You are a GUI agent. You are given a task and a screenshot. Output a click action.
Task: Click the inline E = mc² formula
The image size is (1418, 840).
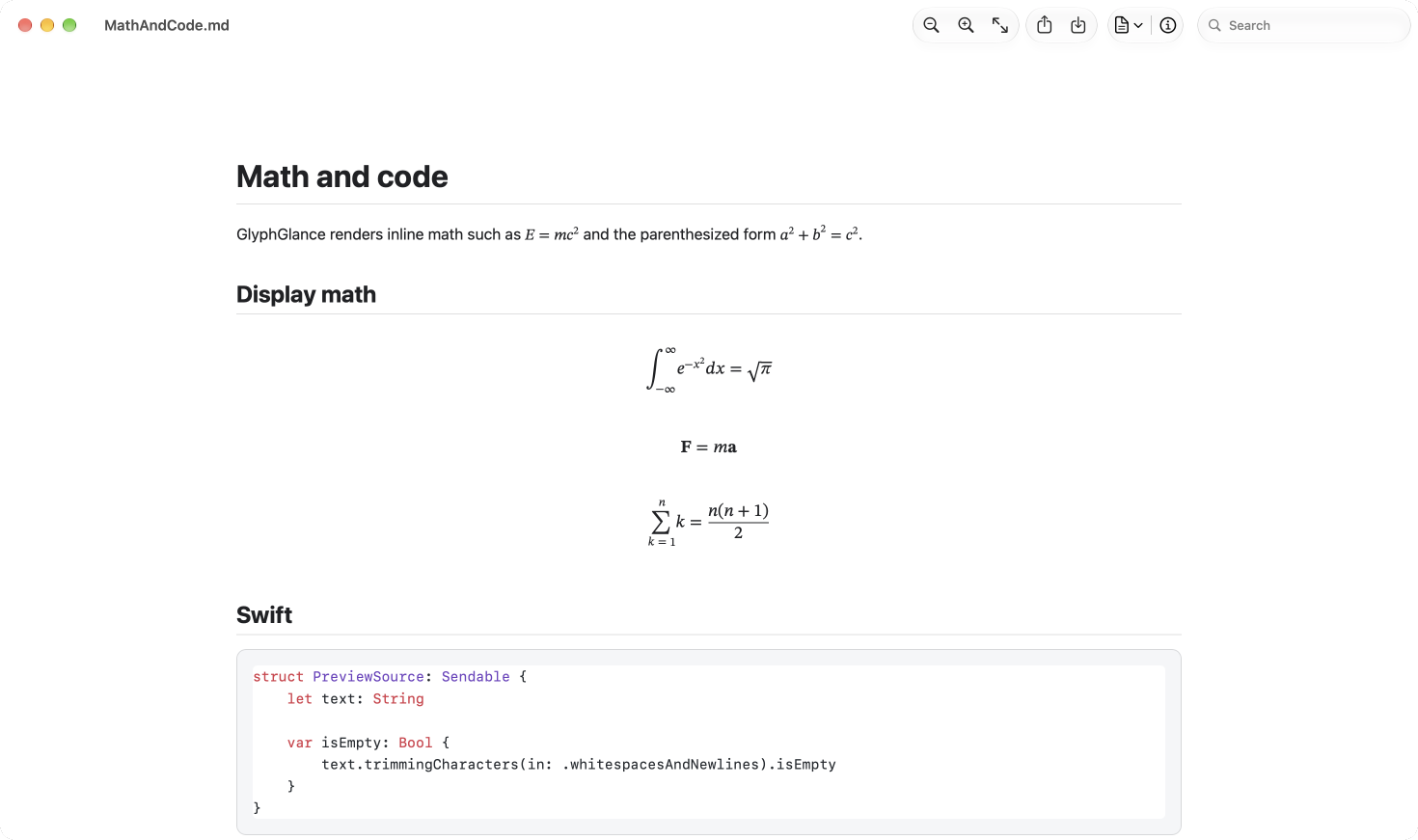[552, 234]
